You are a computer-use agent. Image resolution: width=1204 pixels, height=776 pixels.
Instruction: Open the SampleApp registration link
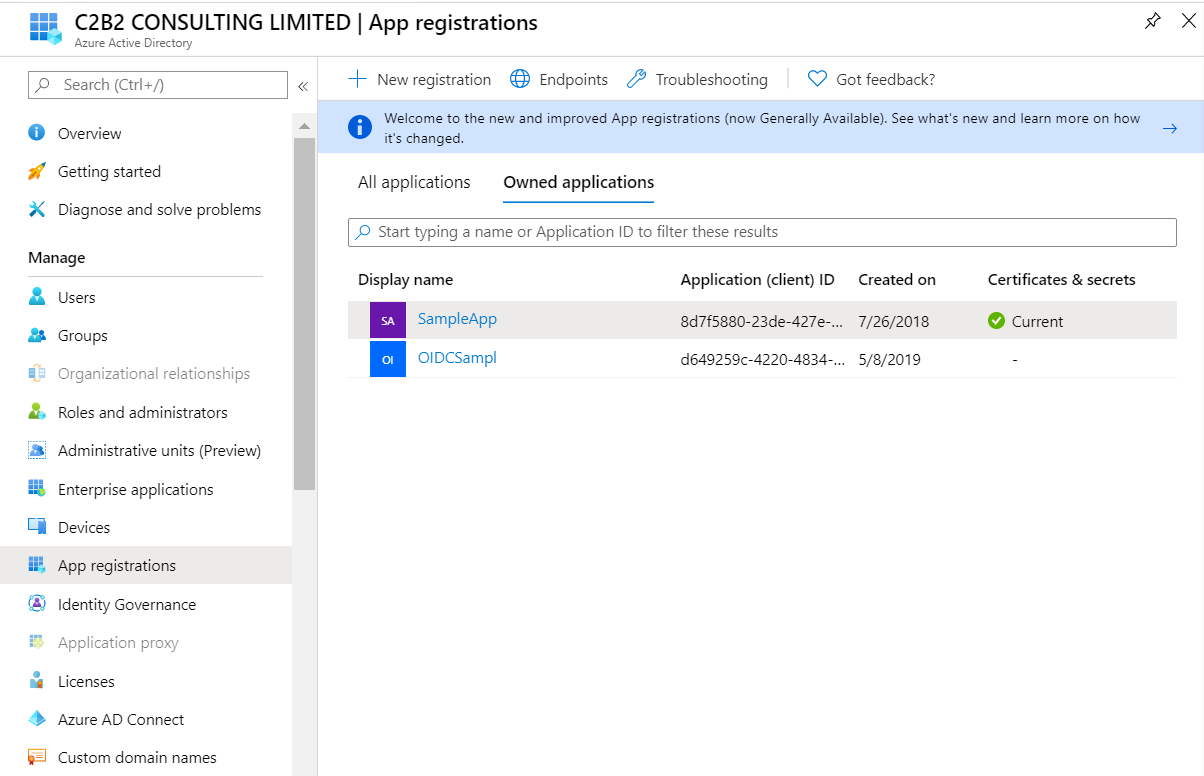pos(457,319)
